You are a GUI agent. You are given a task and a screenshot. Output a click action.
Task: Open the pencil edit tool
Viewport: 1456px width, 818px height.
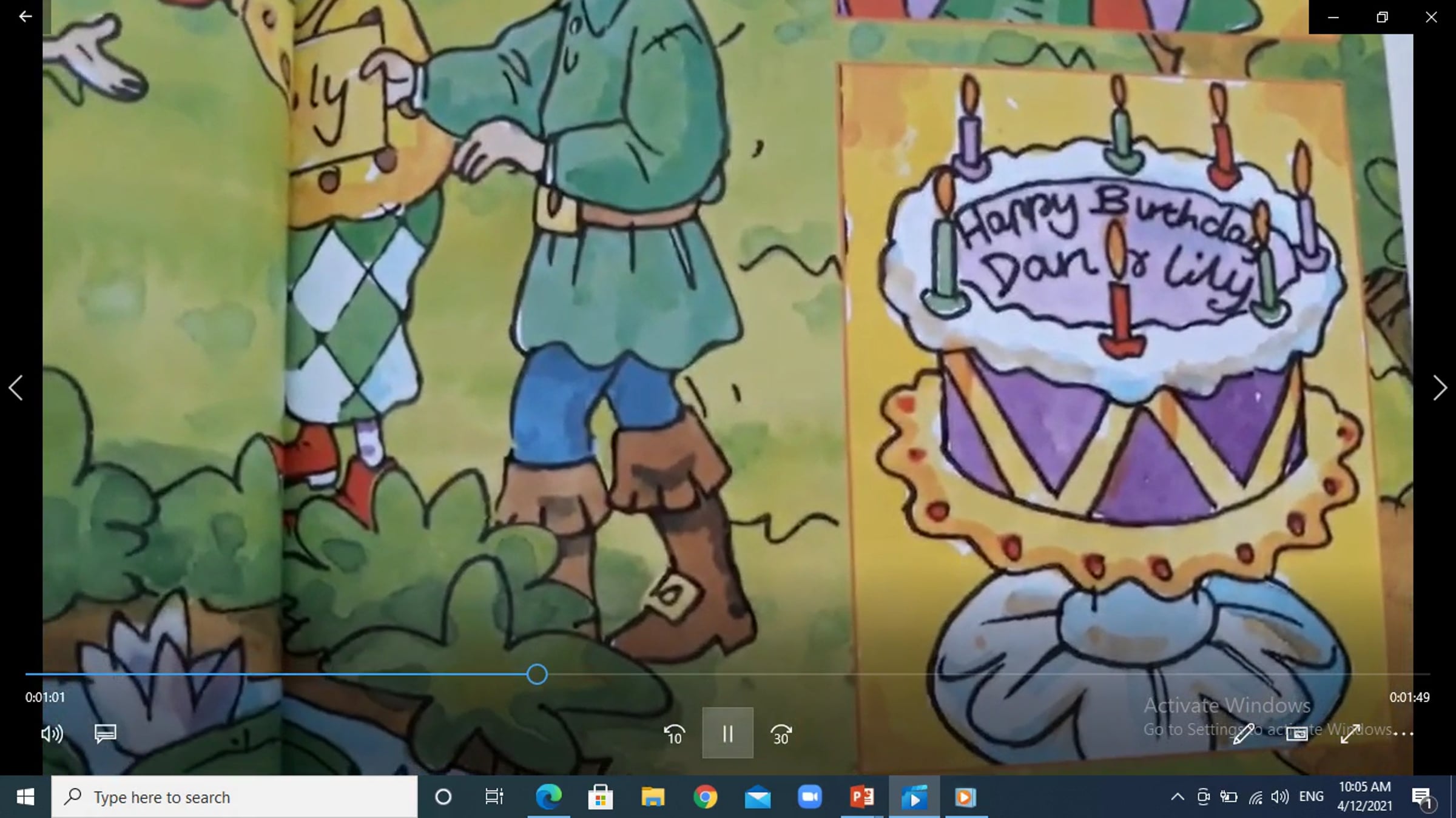1243,734
